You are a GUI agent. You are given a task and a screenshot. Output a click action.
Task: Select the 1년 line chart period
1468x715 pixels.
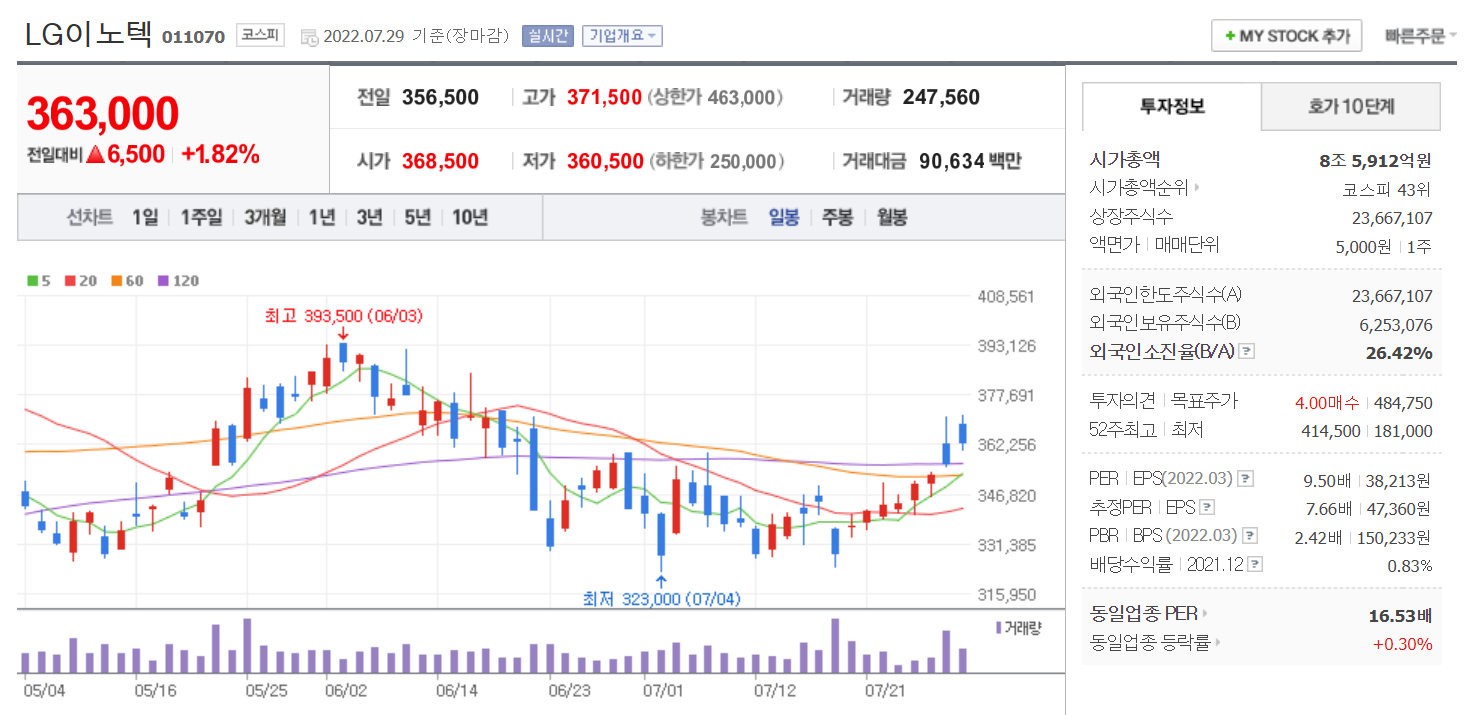[322, 217]
